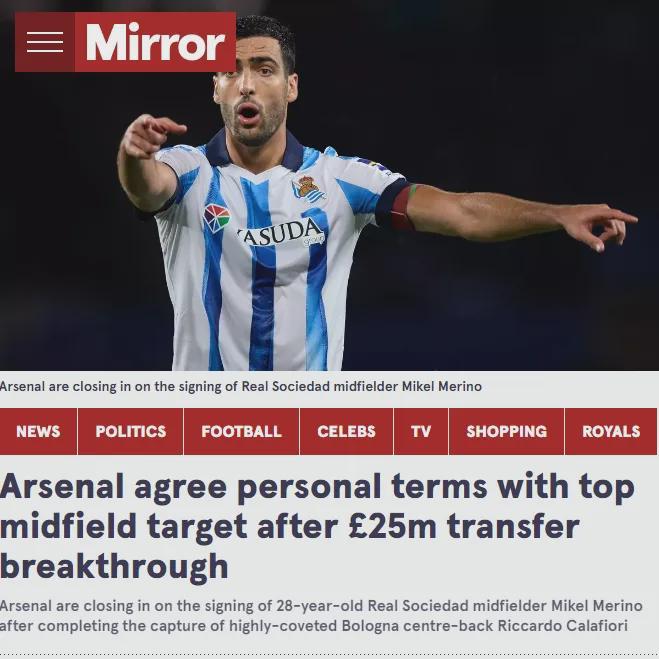This screenshot has height=659, width=659.
Task: Open the TV section
Action: tap(421, 431)
